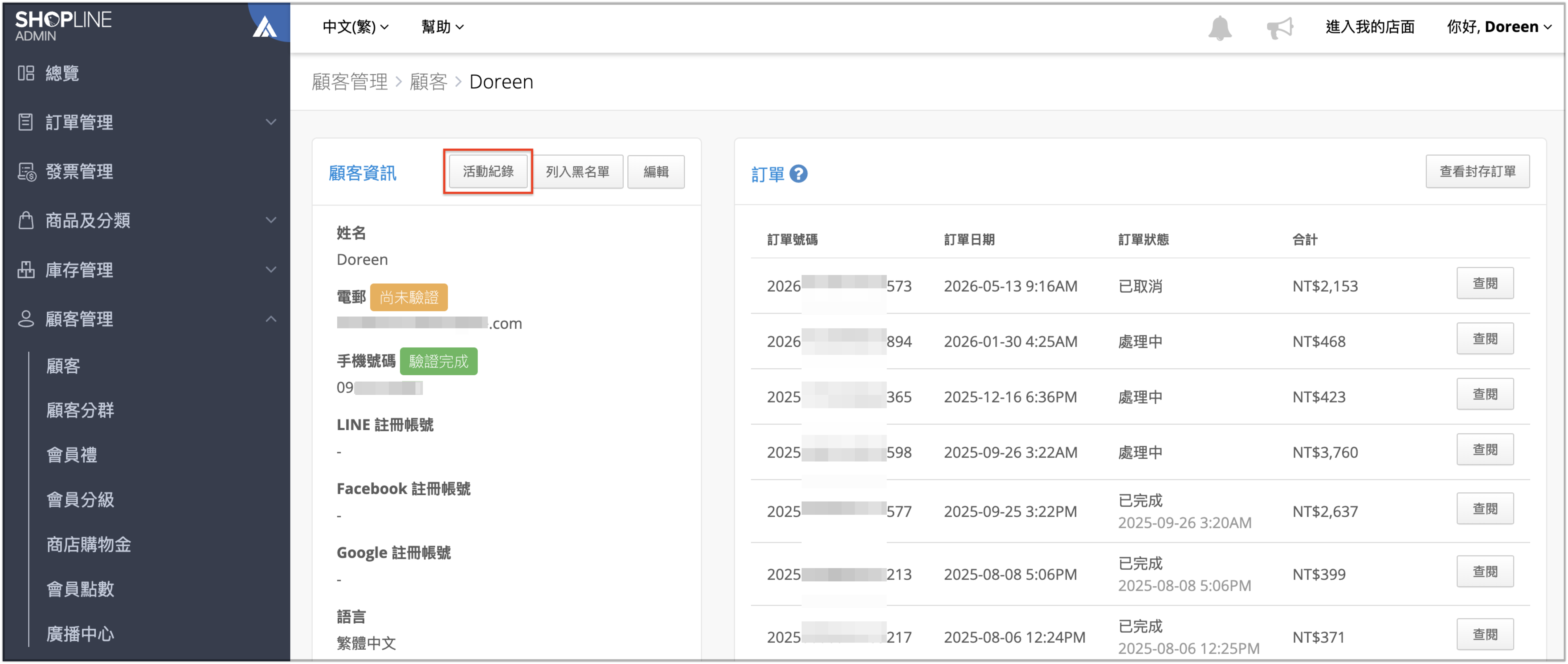1568x664 pixels.
Task: Click 顧客 in the breadcrumb
Action: pos(428,82)
